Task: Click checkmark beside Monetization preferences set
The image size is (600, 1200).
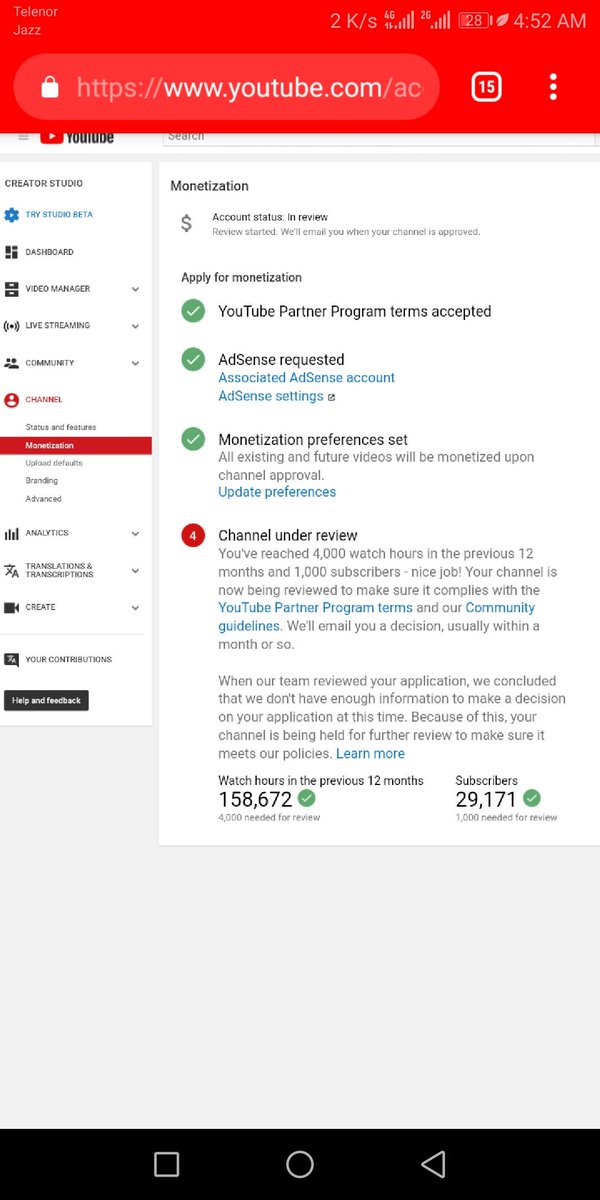Action: tap(193, 439)
